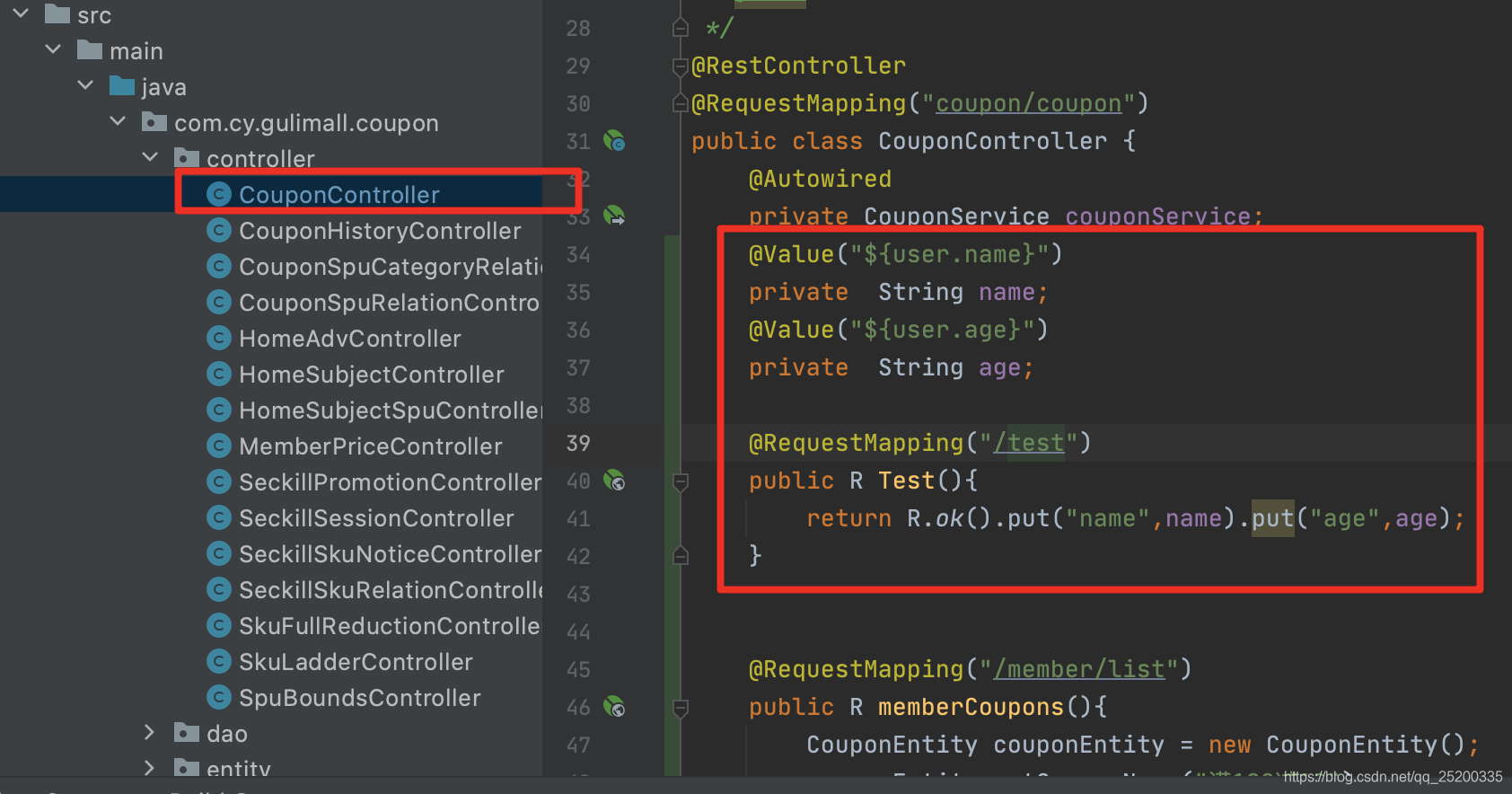Open SkuLadderController file
1512x794 pixels.
[x=356, y=661]
